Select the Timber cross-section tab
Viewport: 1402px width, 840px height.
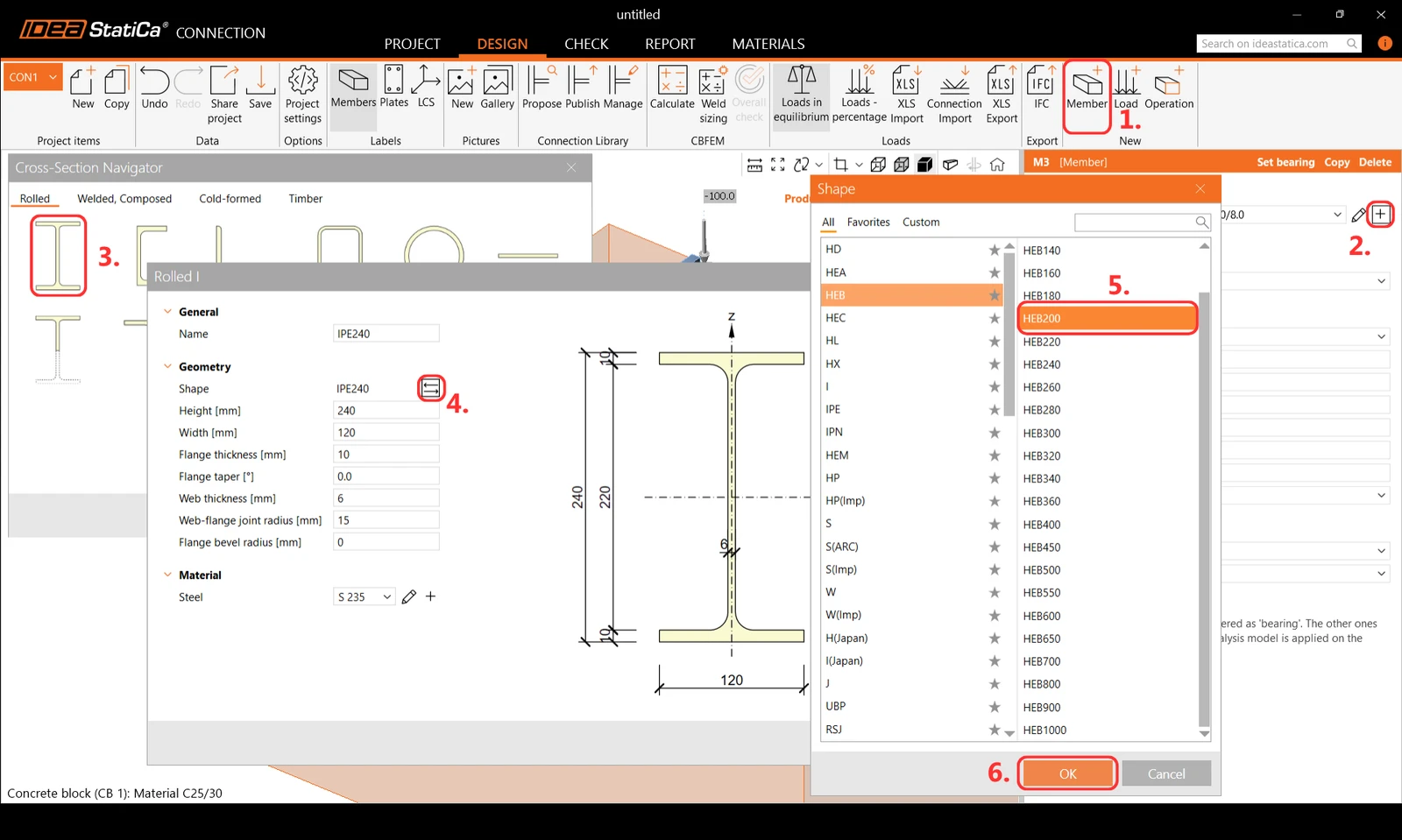click(306, 199)
